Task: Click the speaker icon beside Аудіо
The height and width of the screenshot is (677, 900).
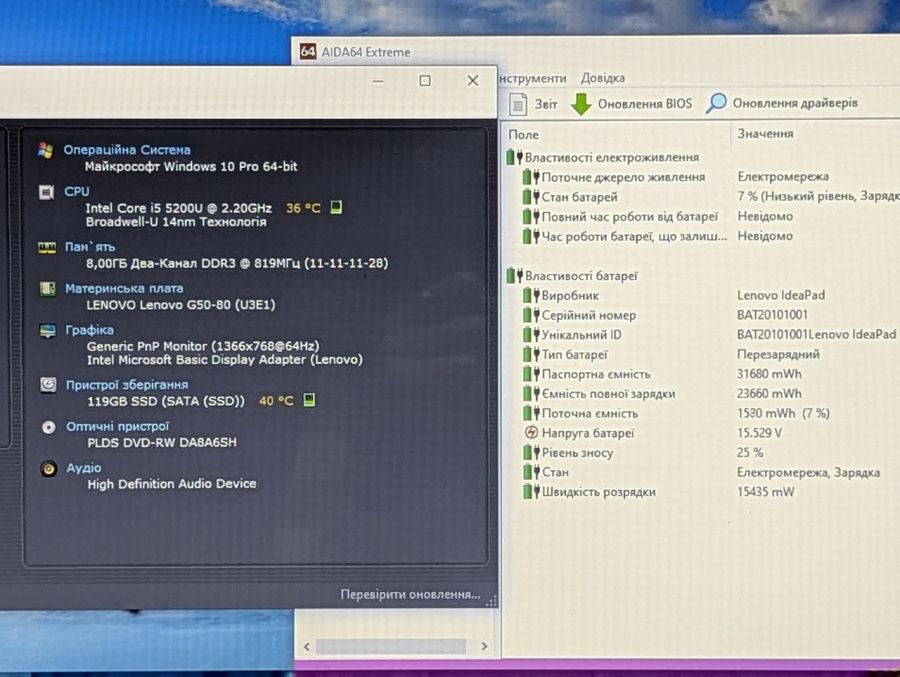Action: point(49,469)
